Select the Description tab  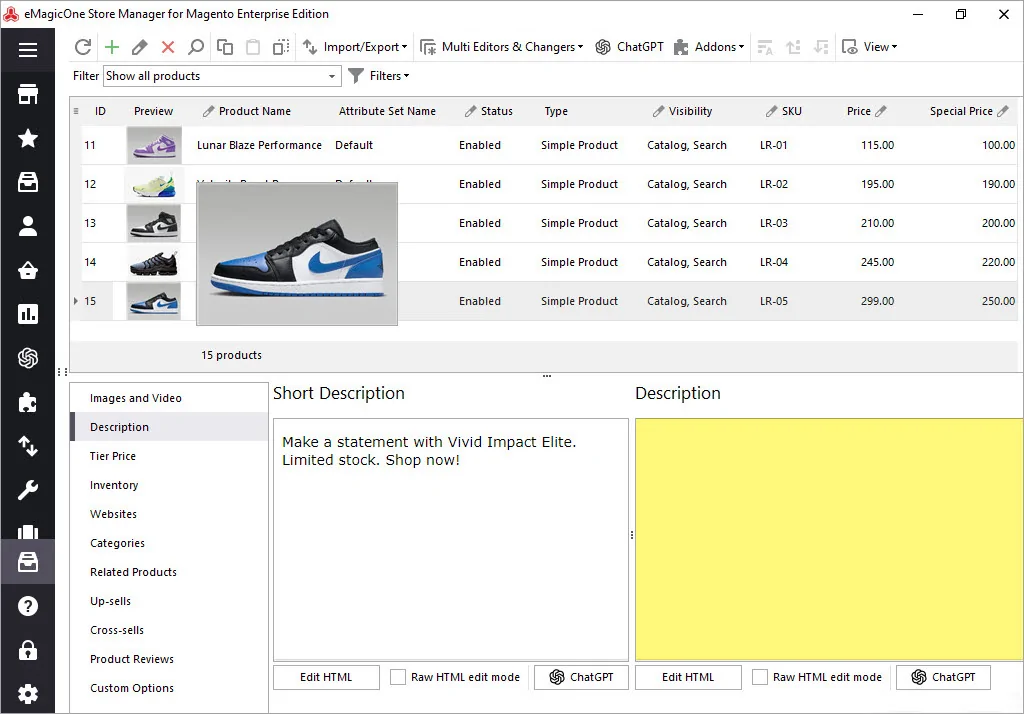pyautogui.click(x=169, y=427)
